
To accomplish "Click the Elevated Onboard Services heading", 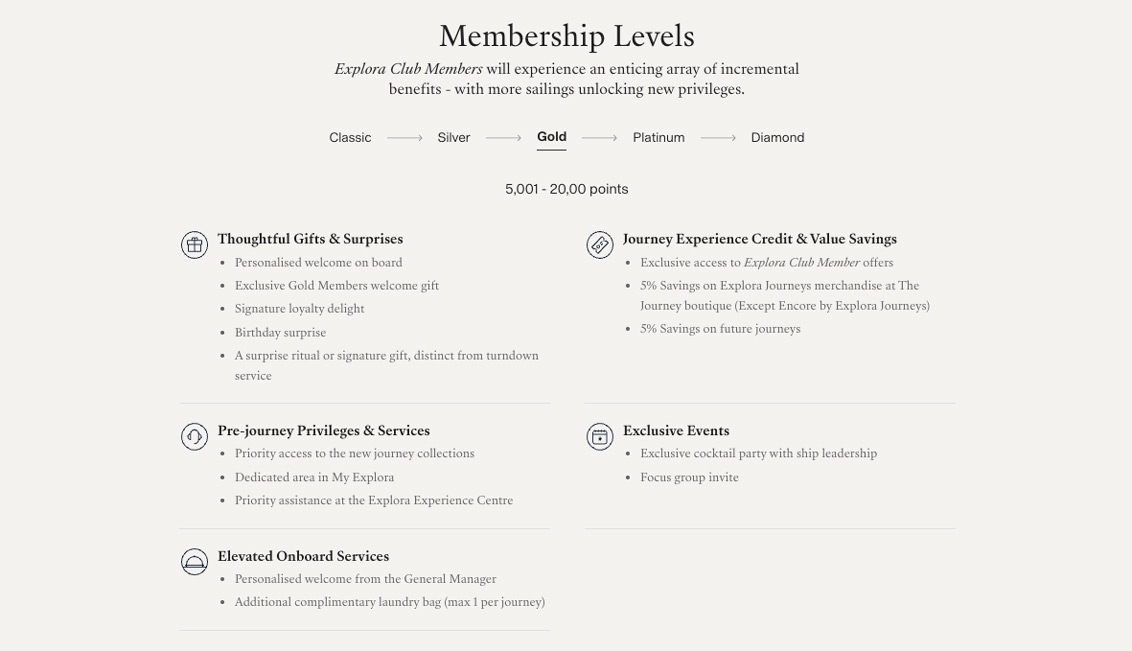I will pyautogui.click(x=303, y=556).
